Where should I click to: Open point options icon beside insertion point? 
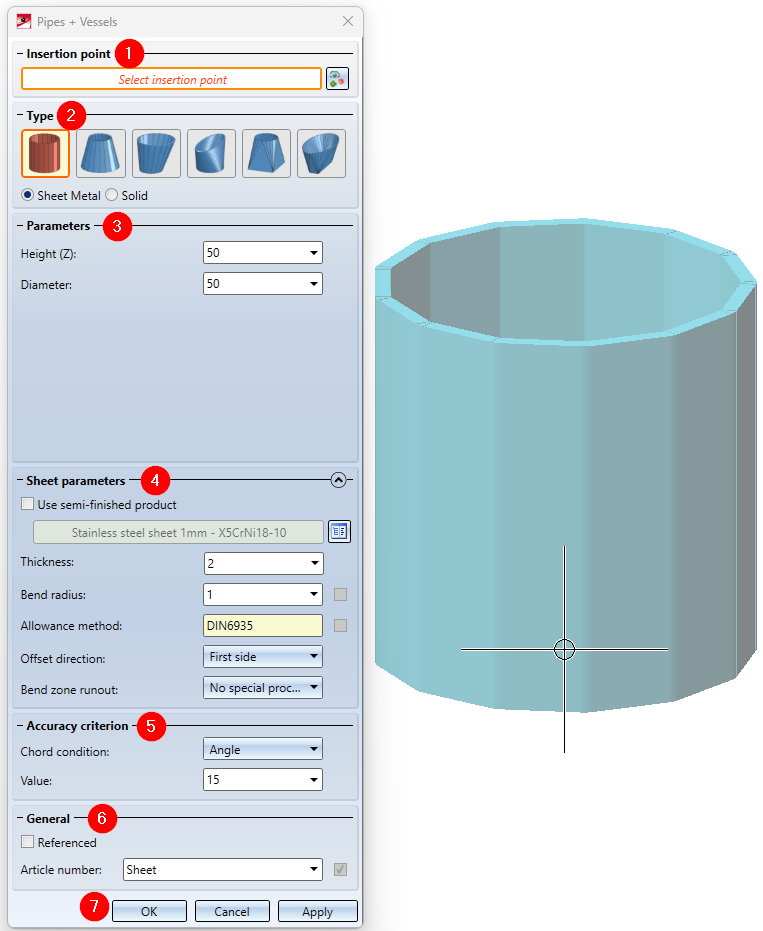click(337, 79)
